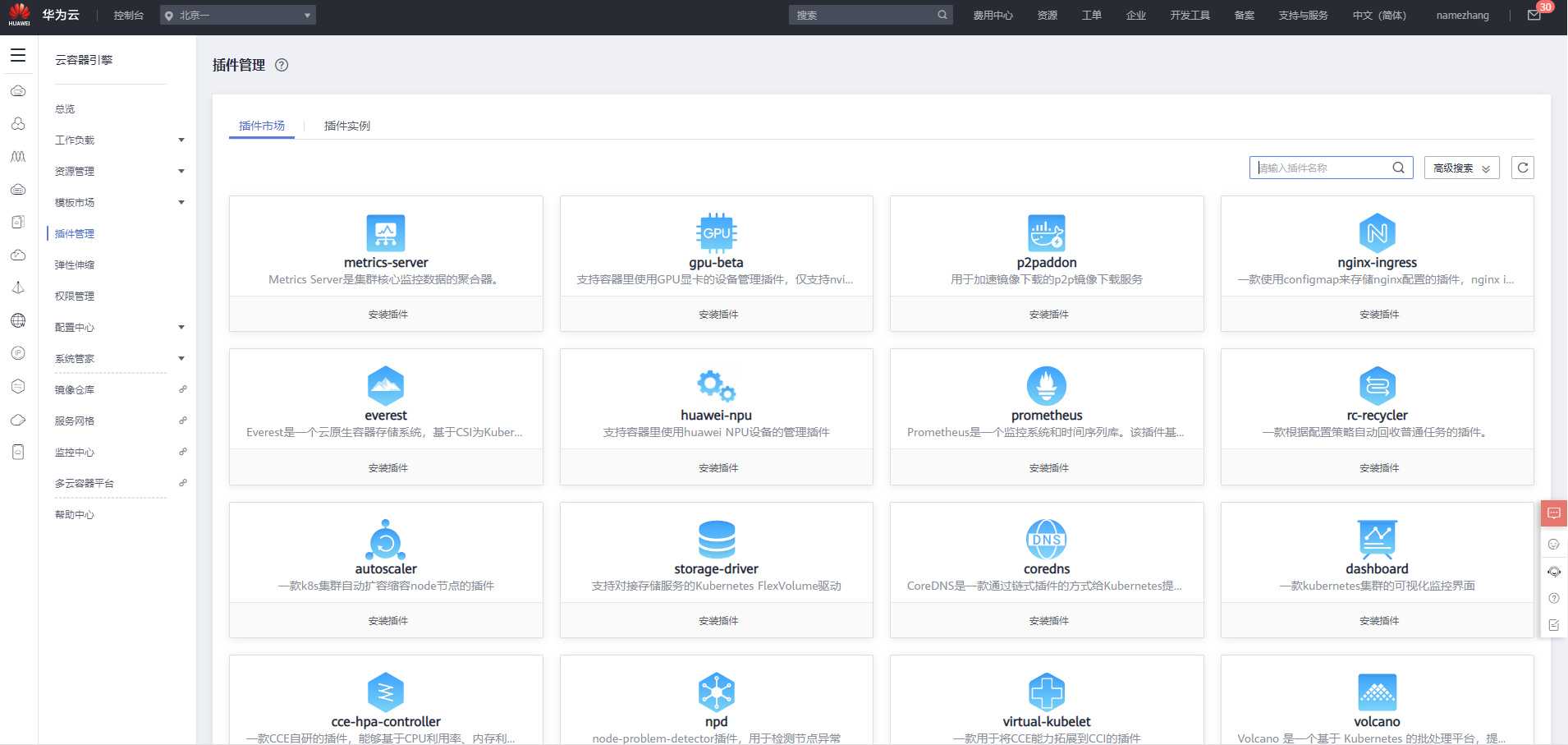The height and width of the screenshot is (745, 1568).
Task: Open 企业 in the top bar
Action: coord(1136,15)
